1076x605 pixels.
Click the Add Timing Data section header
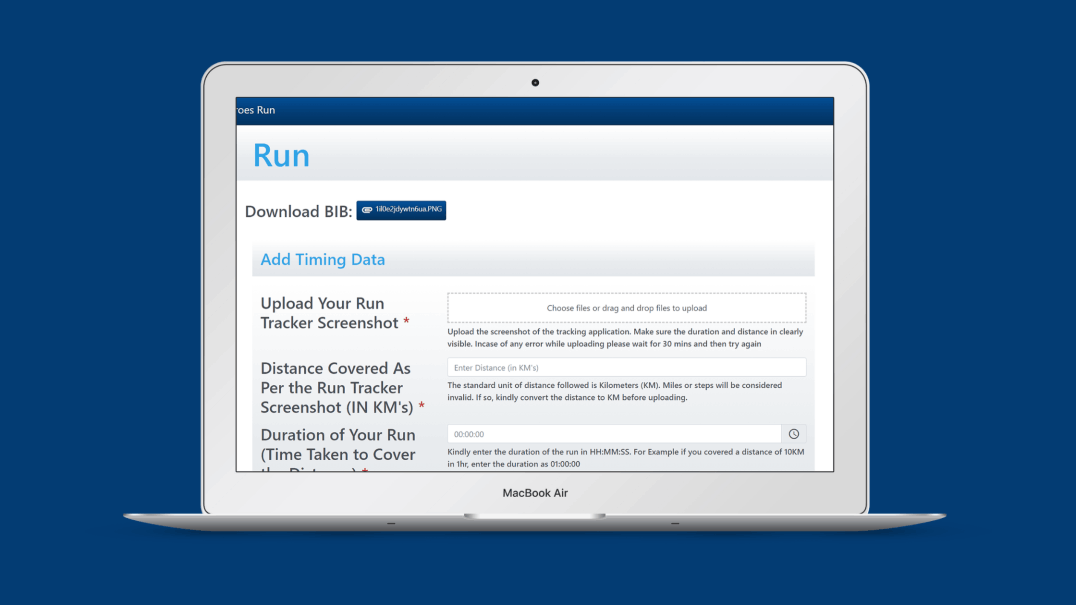[x=322, y=260]
